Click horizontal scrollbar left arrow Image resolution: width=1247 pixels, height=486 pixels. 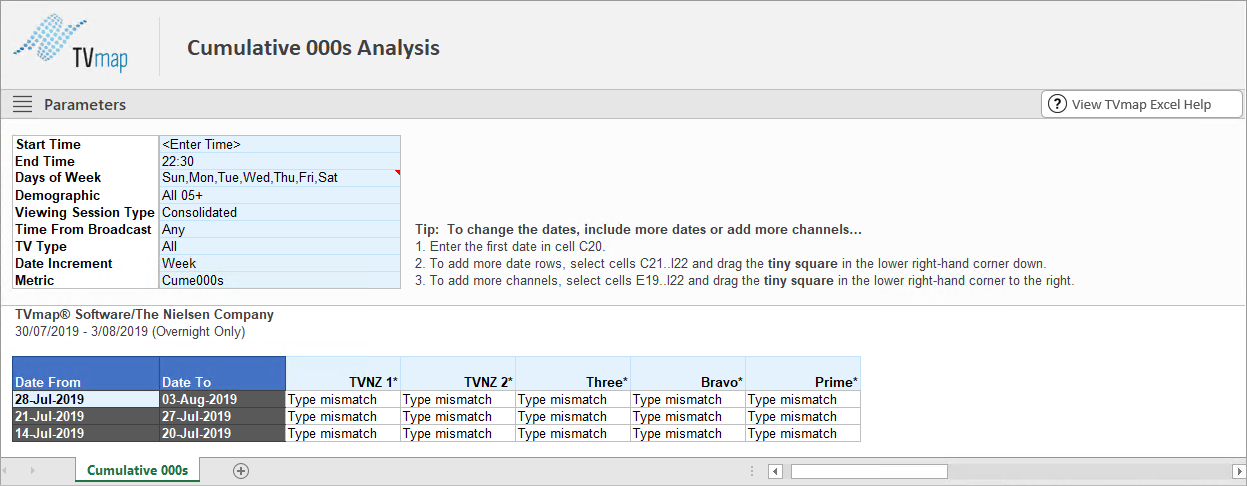[x=775, y=471]
